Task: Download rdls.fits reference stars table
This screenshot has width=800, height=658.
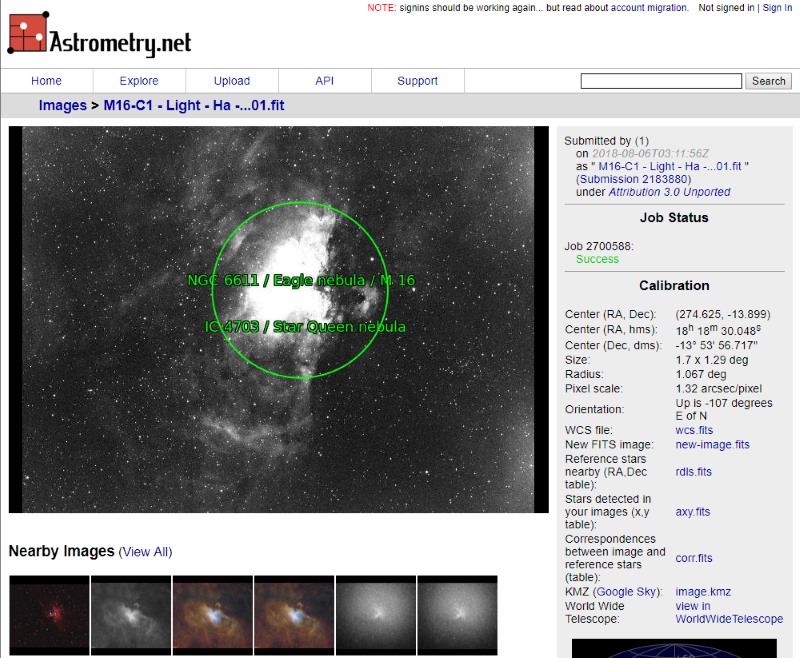Action: [693, 472]
